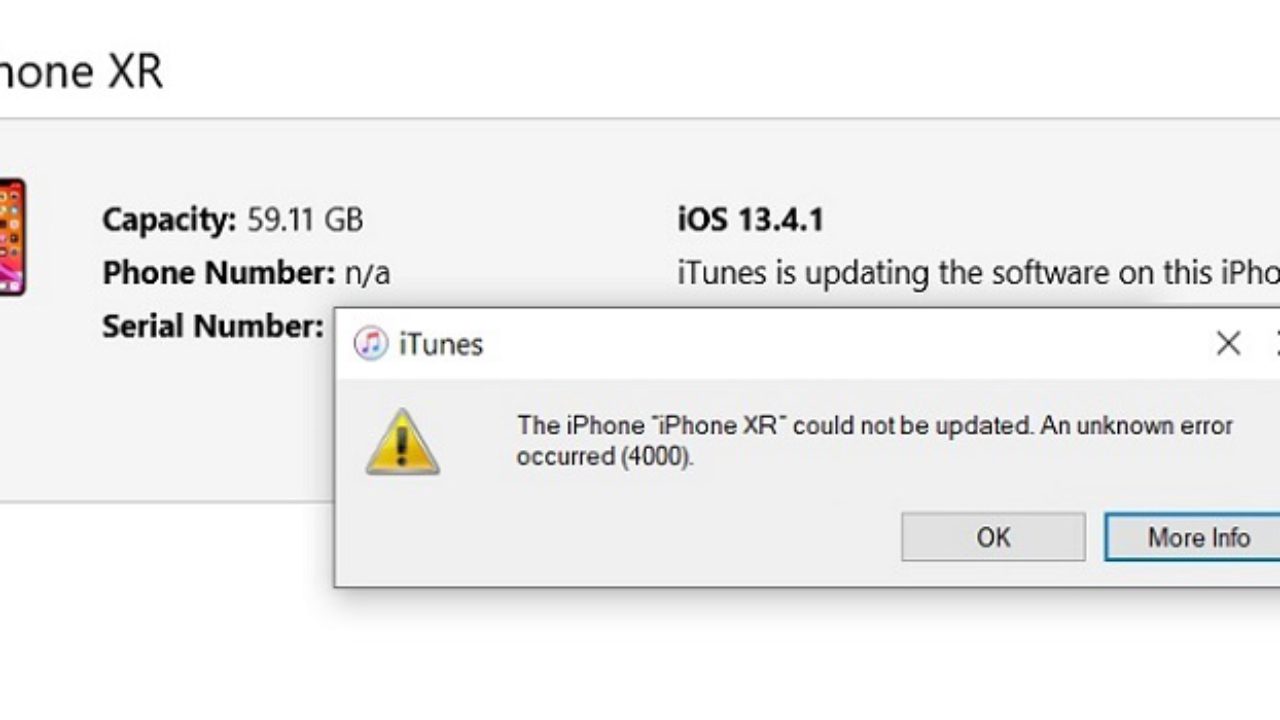Click the partially visible icon right of dialog close
Image resolution: width=1280 pixels, height=720 pixels.
point(1277,344)
